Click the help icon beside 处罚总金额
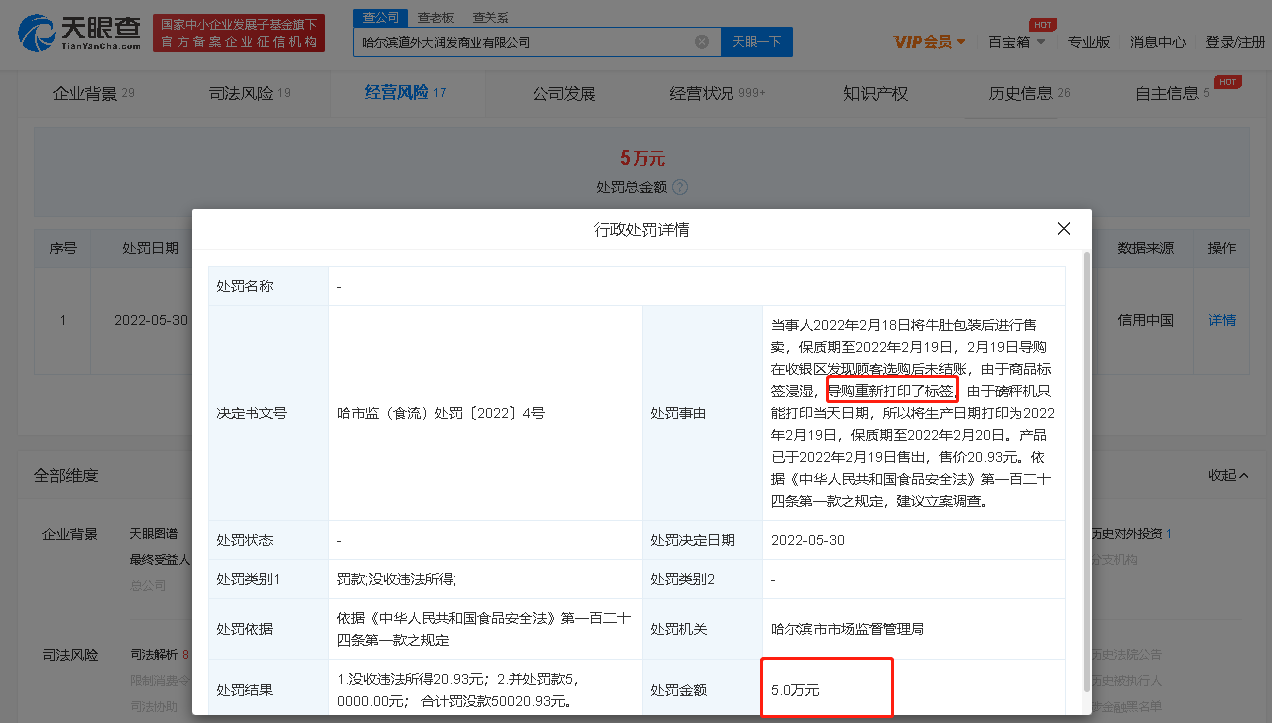The height and width of the screenshot is (723, 1272). (680, 187)
